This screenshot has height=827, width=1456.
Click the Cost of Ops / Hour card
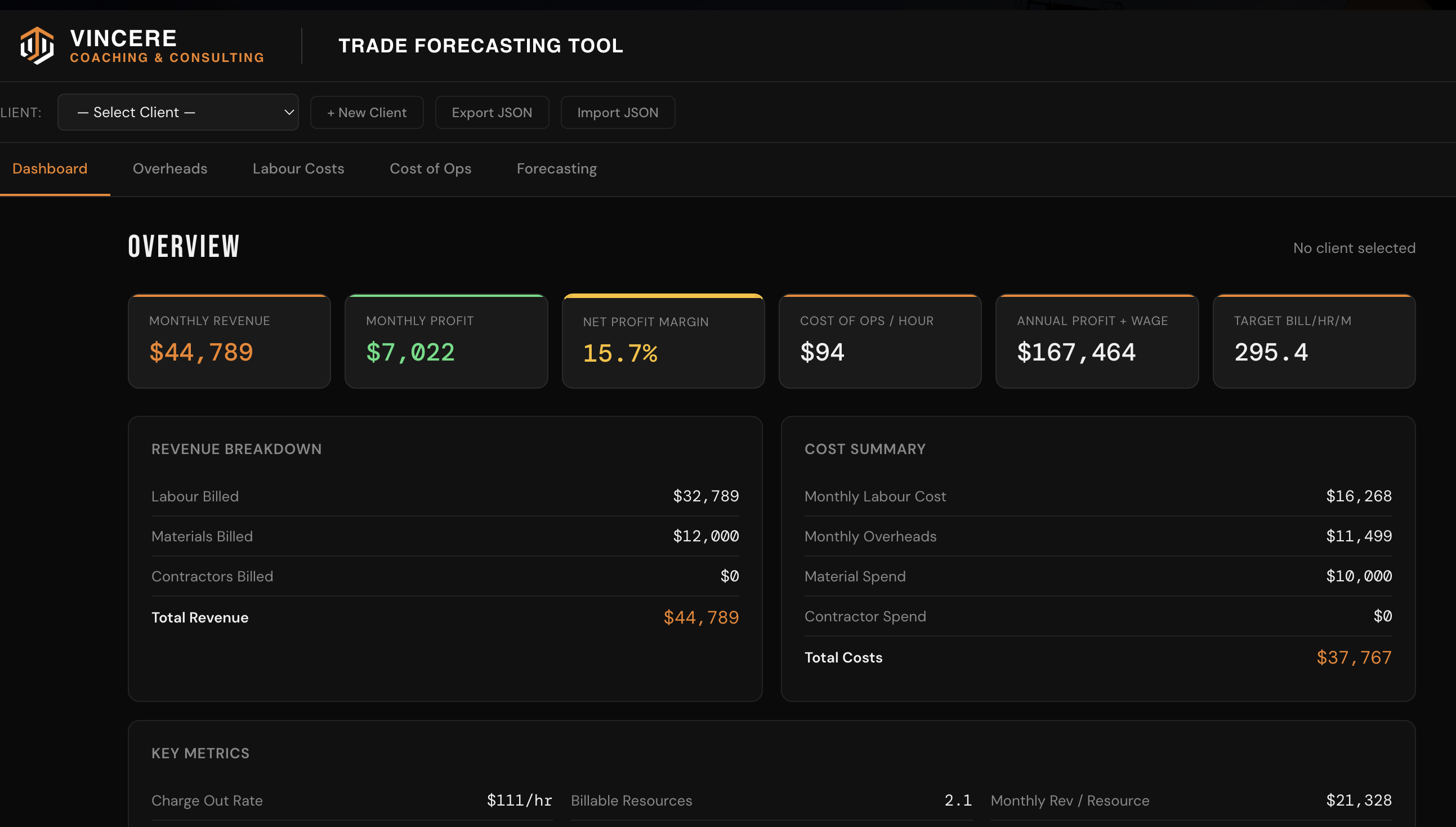(880, 341)
